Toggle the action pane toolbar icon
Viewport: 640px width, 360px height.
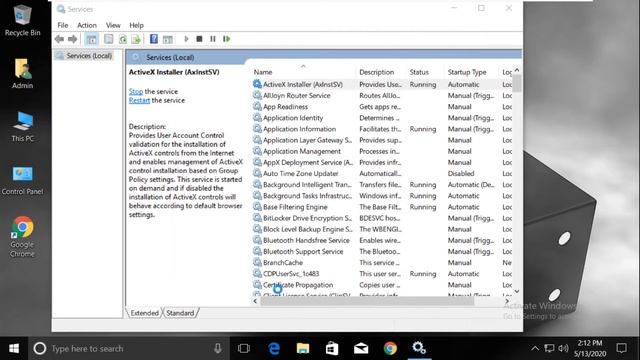[x=167, y=39]
